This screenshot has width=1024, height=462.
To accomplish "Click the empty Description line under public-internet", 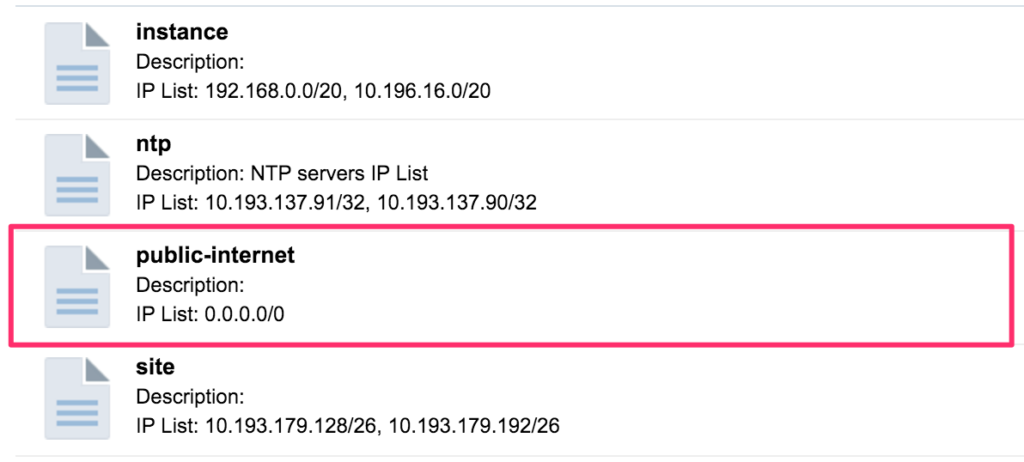I will coord(190,285).
